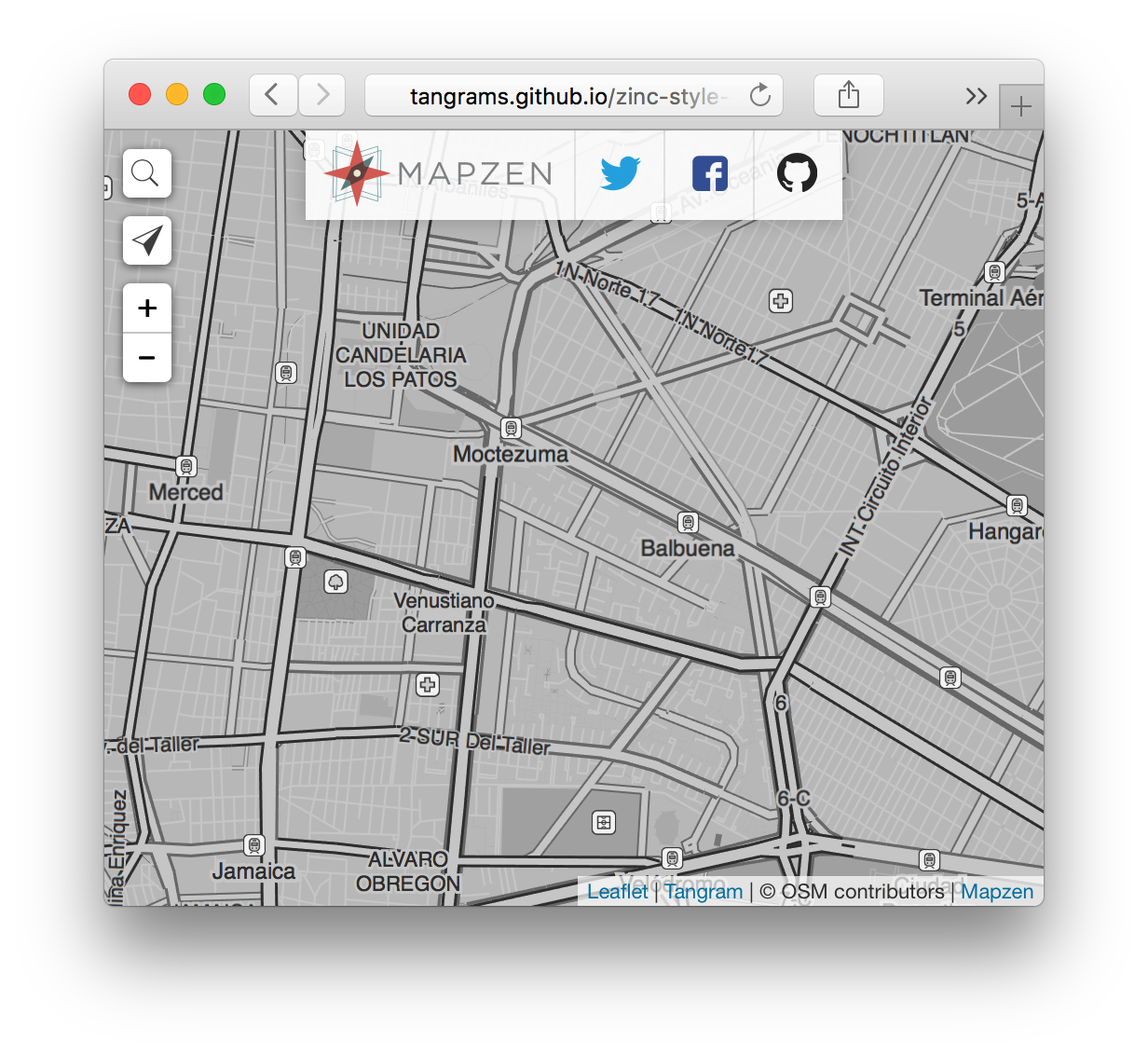Open a new tab with plus button
Image resolution: width=1148 pixels, height=1055 pixels.
[1021, 106]
